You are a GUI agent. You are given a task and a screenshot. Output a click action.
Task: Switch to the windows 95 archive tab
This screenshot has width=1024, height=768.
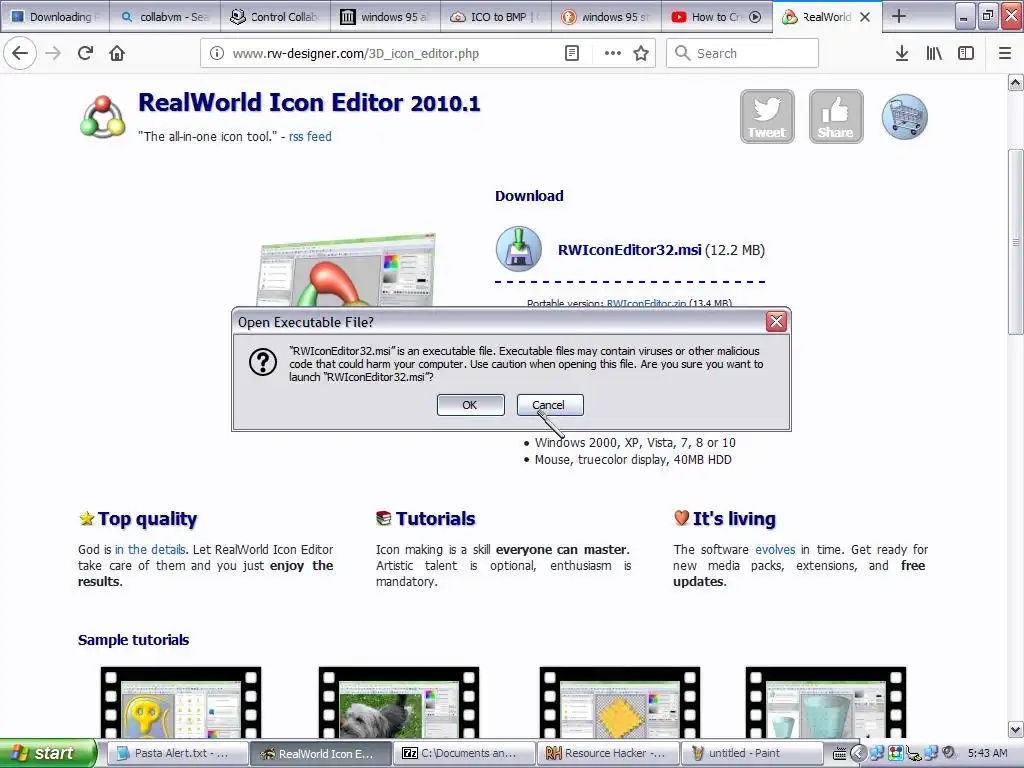(x=385, y=17)
